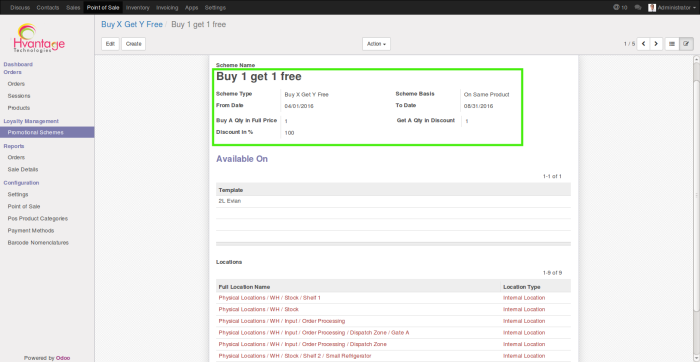This screenshot has height=362, width=700.
Task: Sort by Location Type column header
Action: tap(521, 287)
